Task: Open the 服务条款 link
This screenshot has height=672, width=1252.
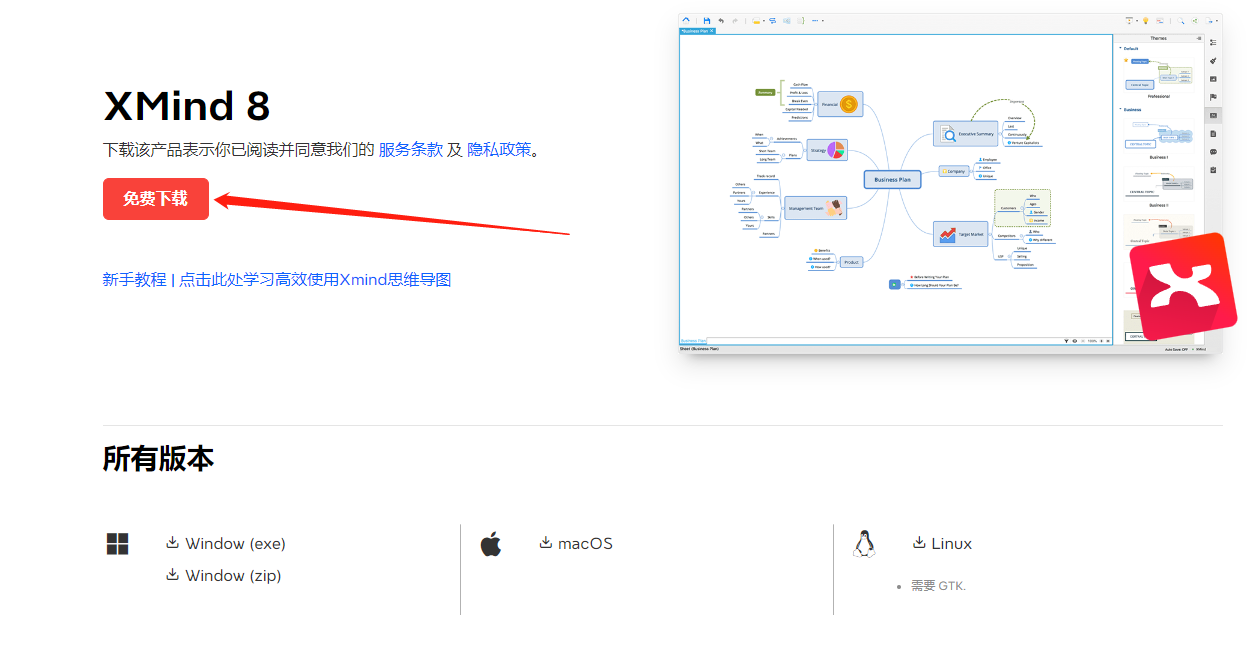Action: point(410,150)
